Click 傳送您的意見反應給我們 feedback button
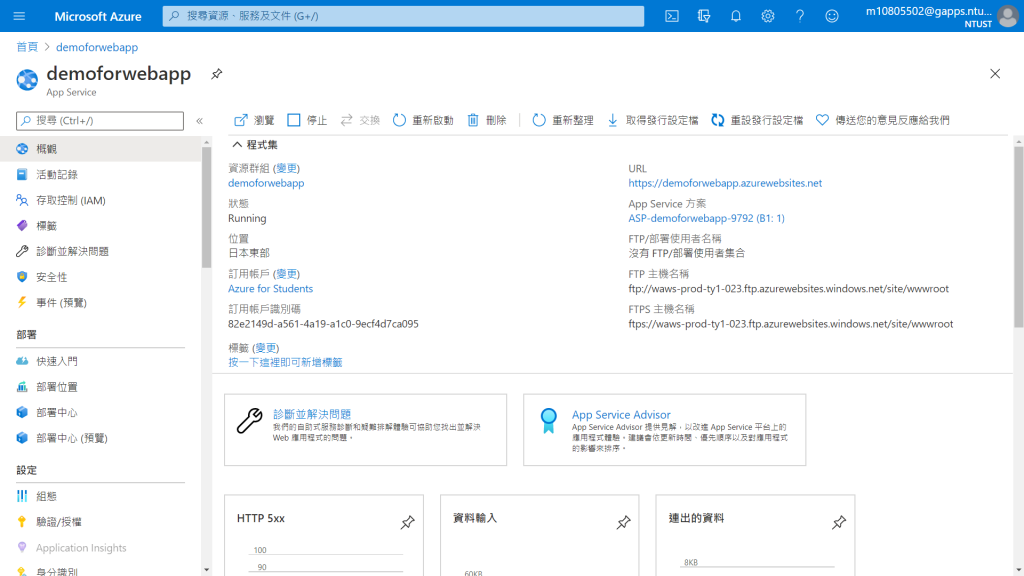 (882, 120)
